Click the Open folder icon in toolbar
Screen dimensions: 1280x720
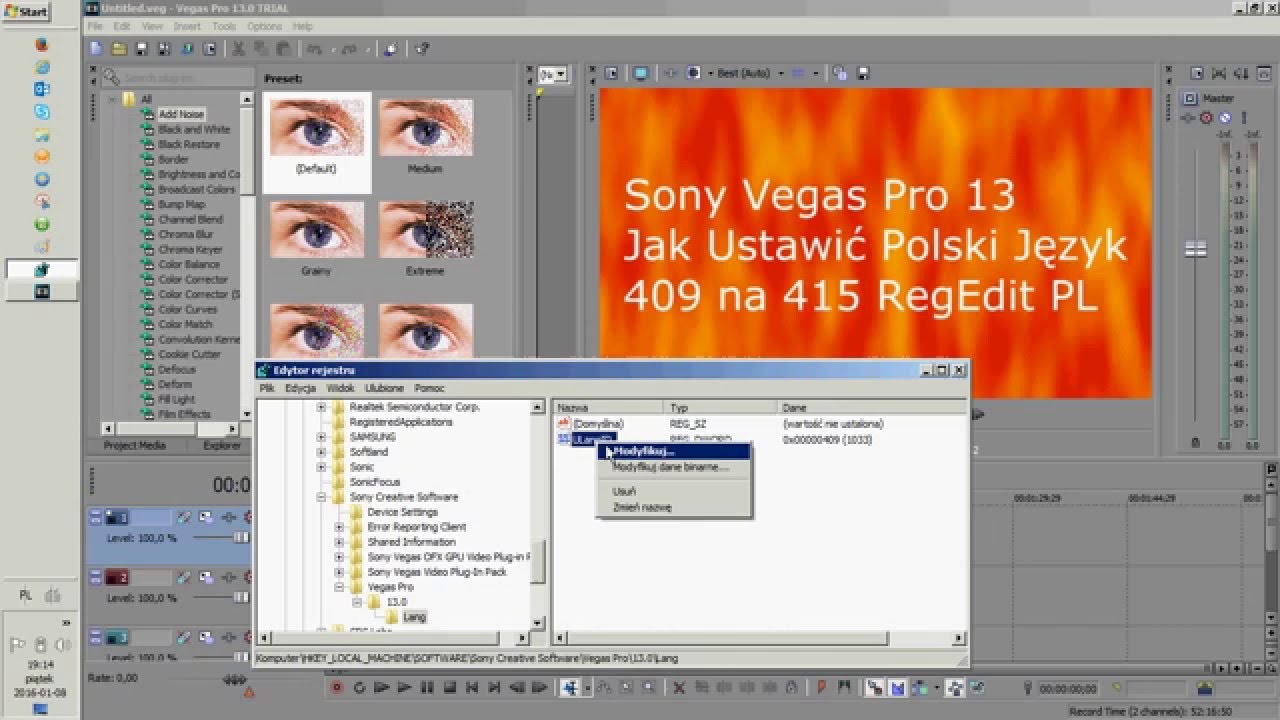[118, 48]
